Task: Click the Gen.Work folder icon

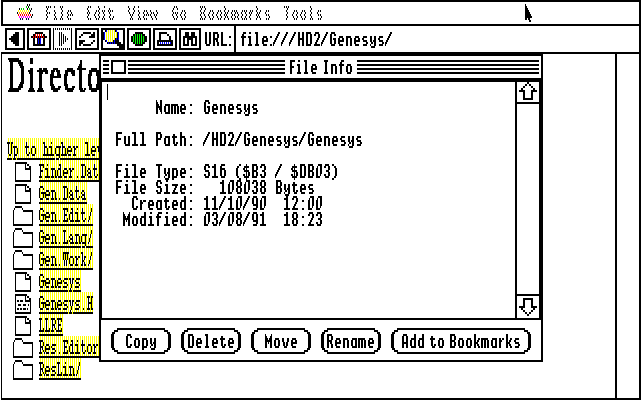Action: tap(22, 260)
